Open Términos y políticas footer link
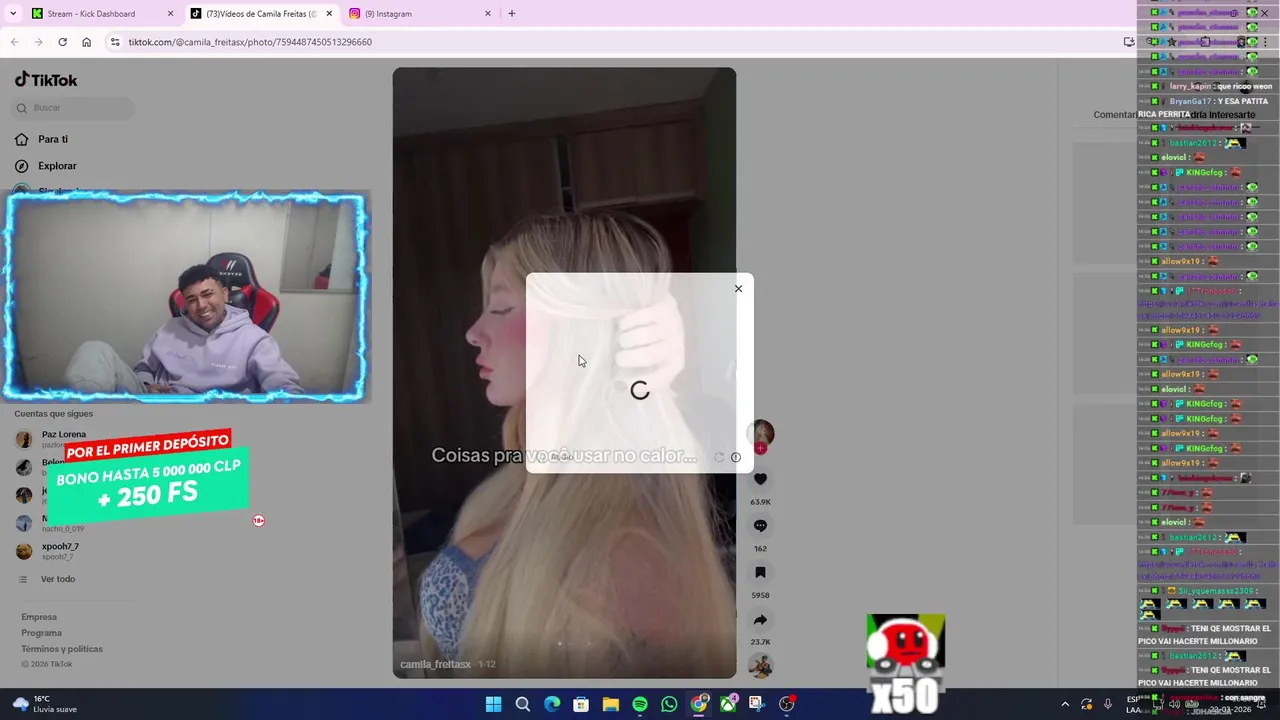The image size is (1280, 720). click(62, 649)
